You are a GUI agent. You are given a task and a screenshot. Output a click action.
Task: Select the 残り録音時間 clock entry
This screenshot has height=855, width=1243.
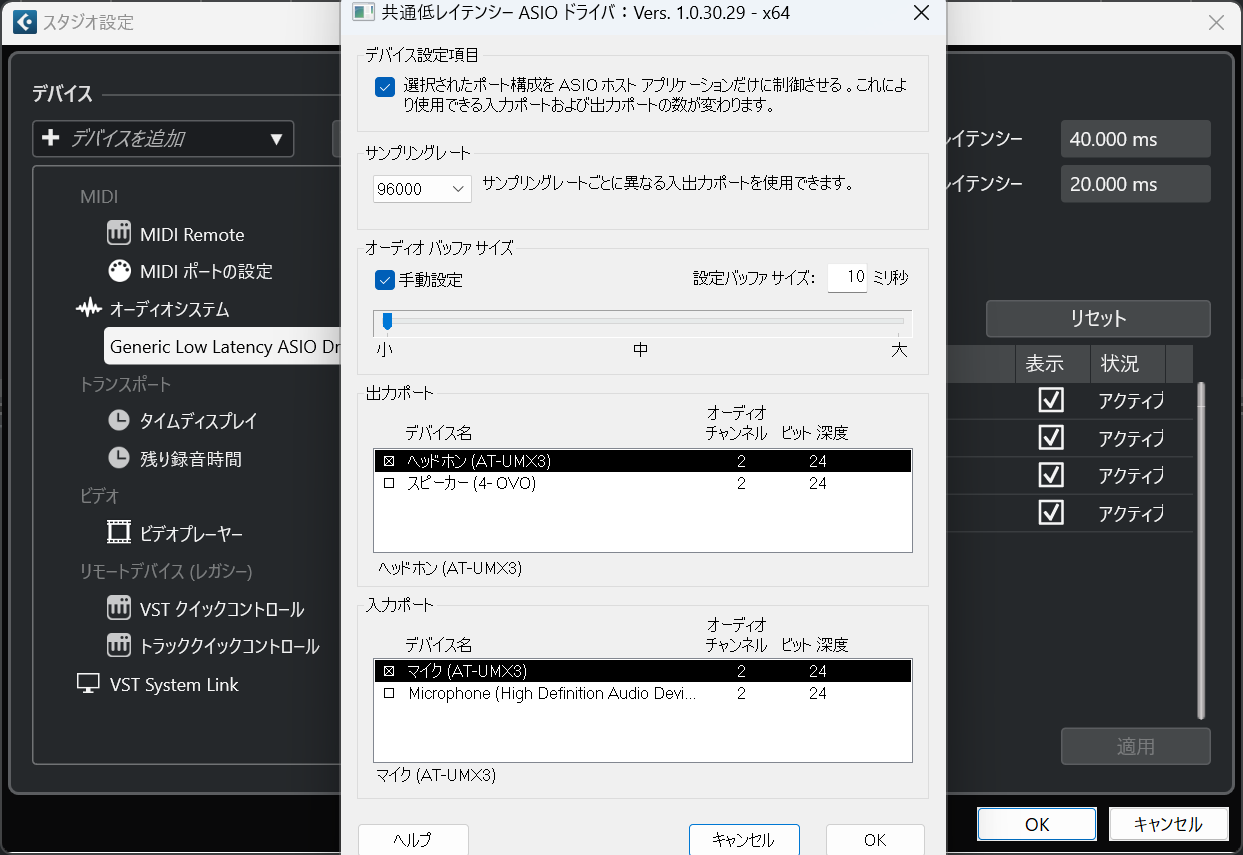(x=174, y=459)
